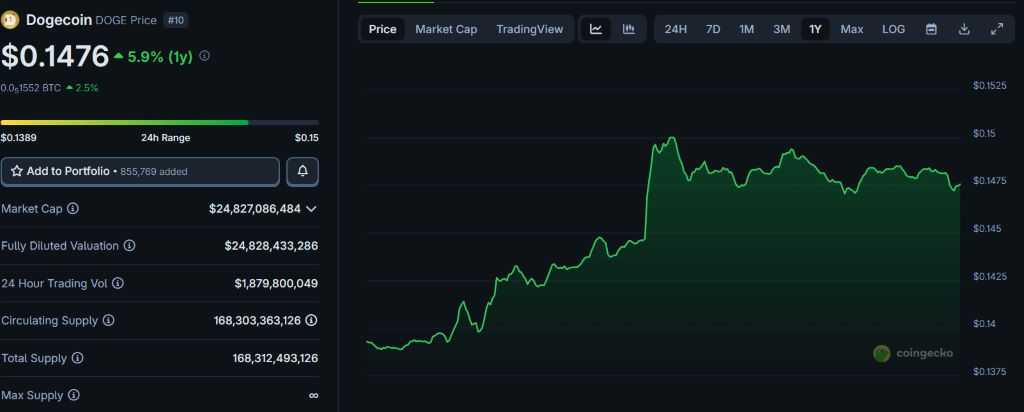
Task: Click the green chart price line peak
Action: click(671, 138)
